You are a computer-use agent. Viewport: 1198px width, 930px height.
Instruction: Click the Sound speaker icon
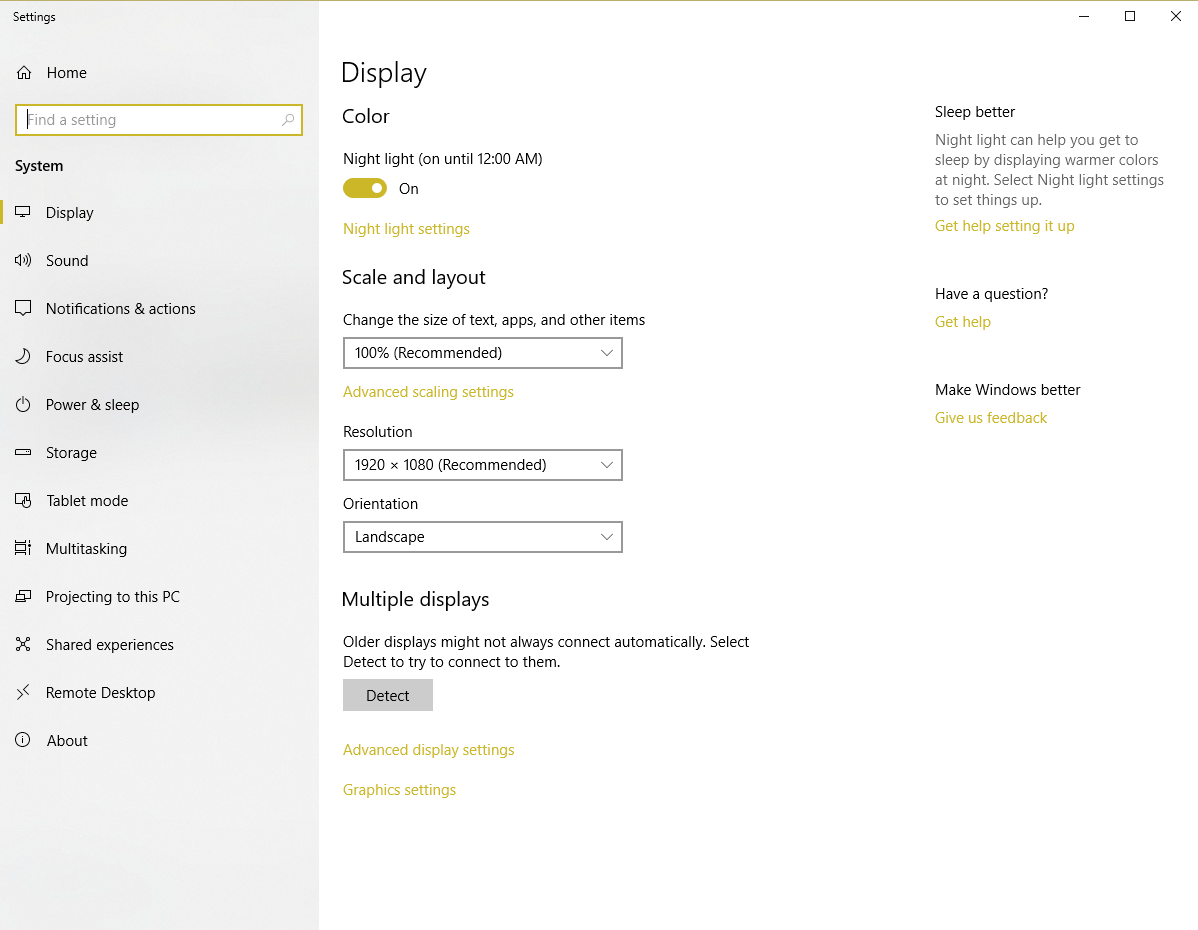pyautogui.click(x=23, y=261)
